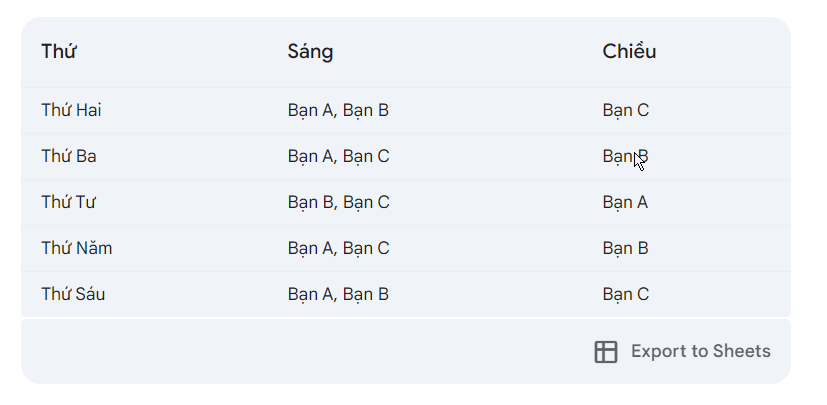Select the Thứ Sáu row label
The height and width of the screenshot is (405, 827).
click(73, 294)
